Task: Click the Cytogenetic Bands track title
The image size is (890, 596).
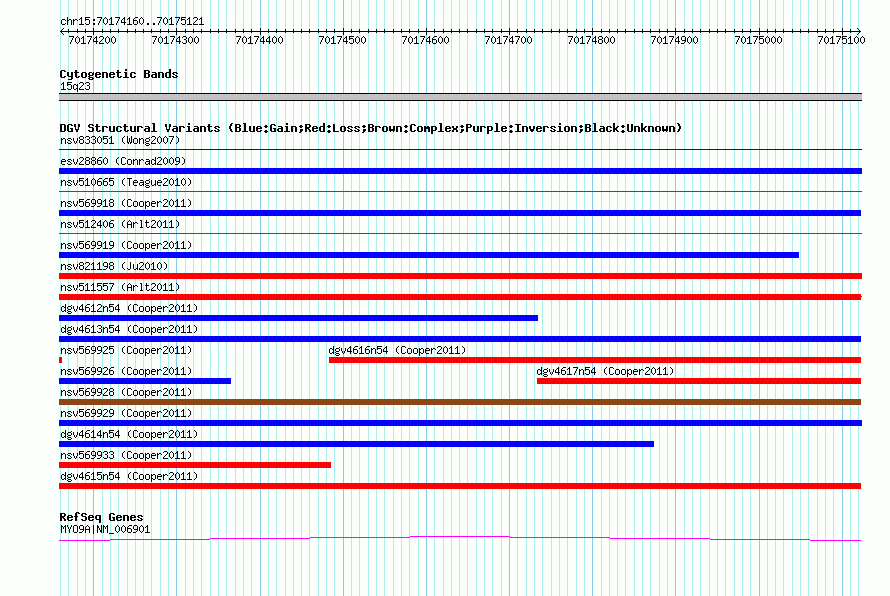Action: [119, 74]
